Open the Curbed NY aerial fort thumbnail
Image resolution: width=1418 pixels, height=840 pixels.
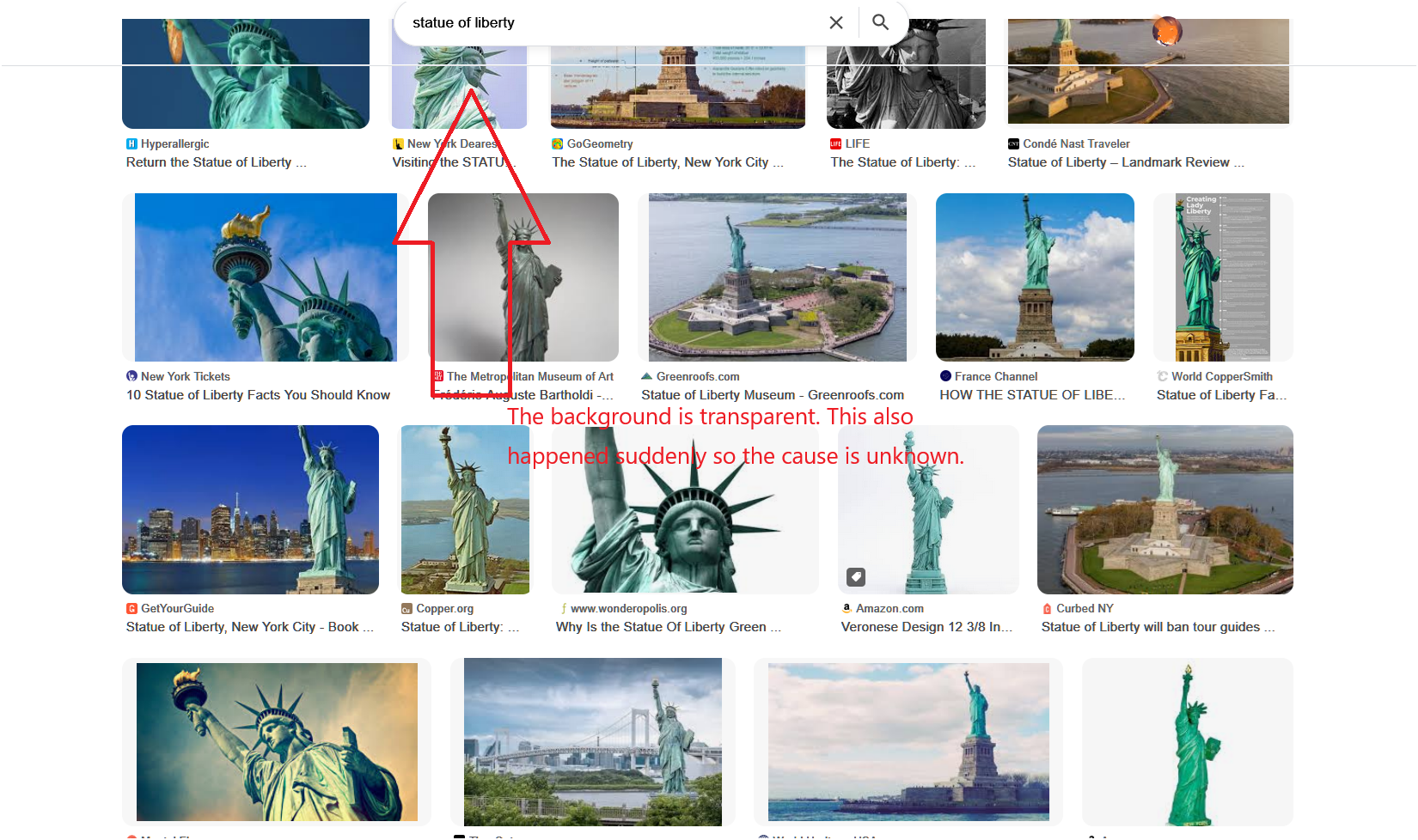pos(1165,509)
